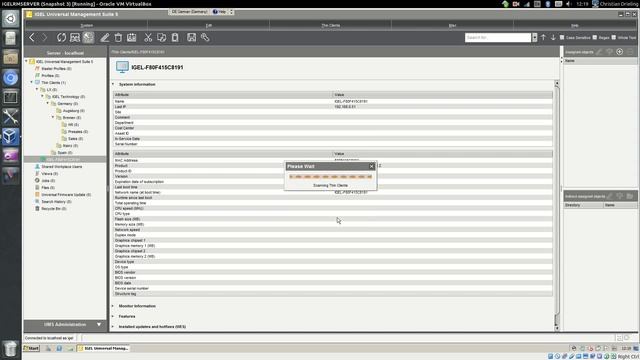Open the Edit menu

click(209, 25)
